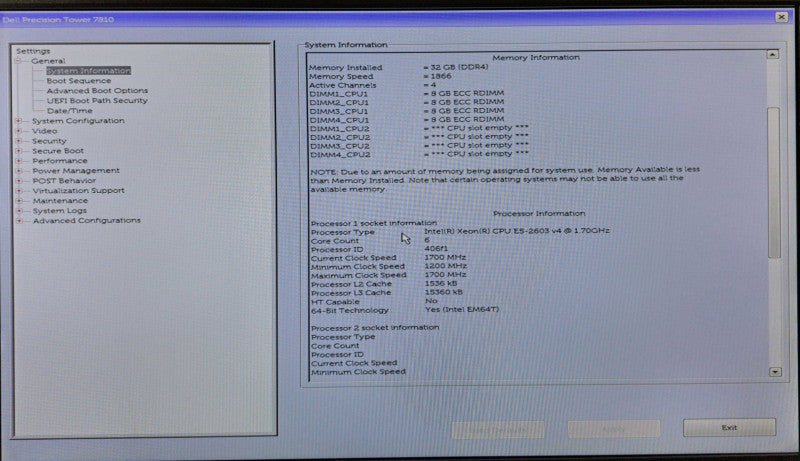Expand the Video settings node
This screenshot has height=461, width=800.
(x=19, y=131)
